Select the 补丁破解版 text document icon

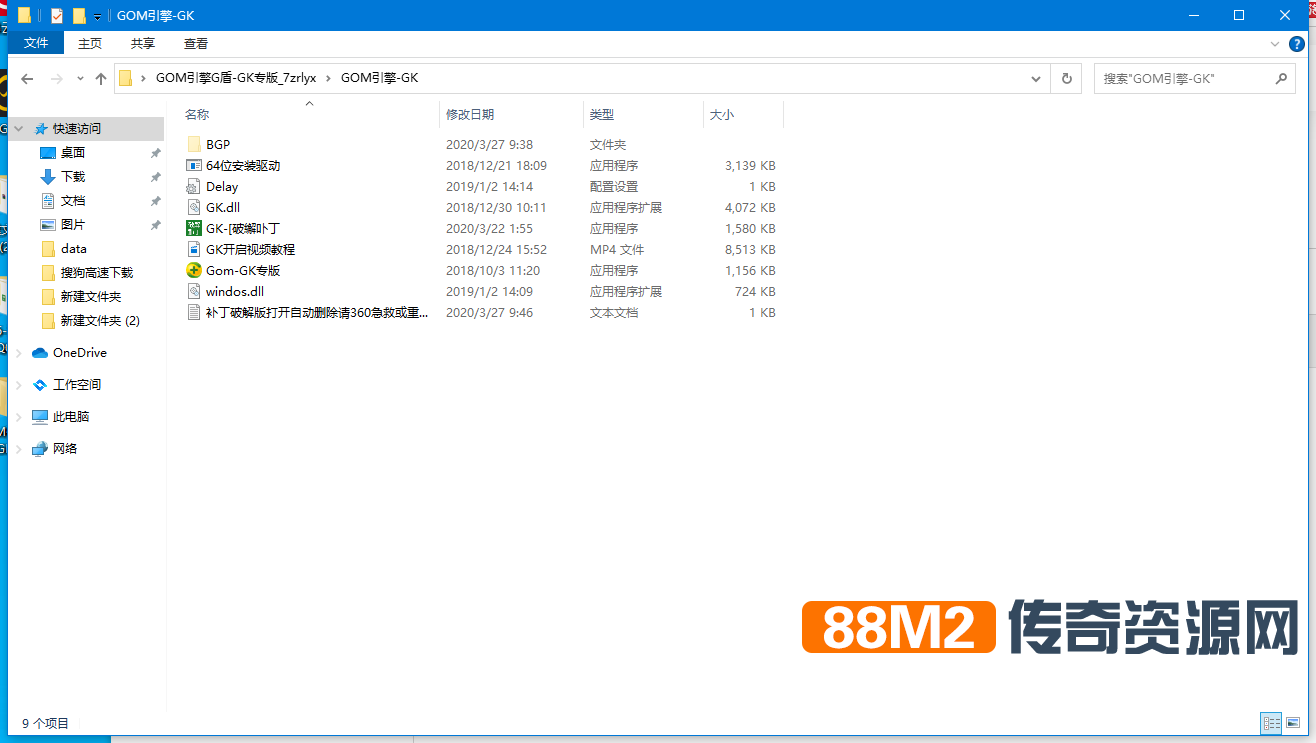pos(194,313)
